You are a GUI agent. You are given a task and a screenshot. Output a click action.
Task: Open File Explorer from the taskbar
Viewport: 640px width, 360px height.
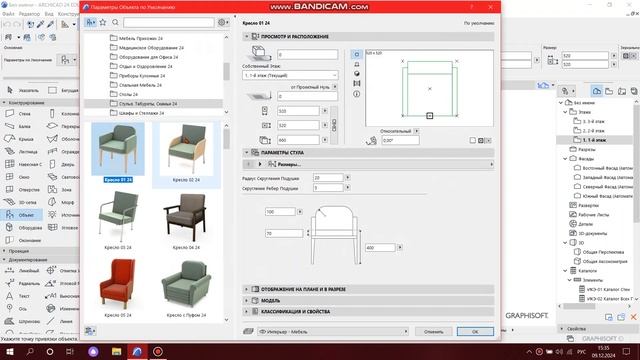pos(116,351)
